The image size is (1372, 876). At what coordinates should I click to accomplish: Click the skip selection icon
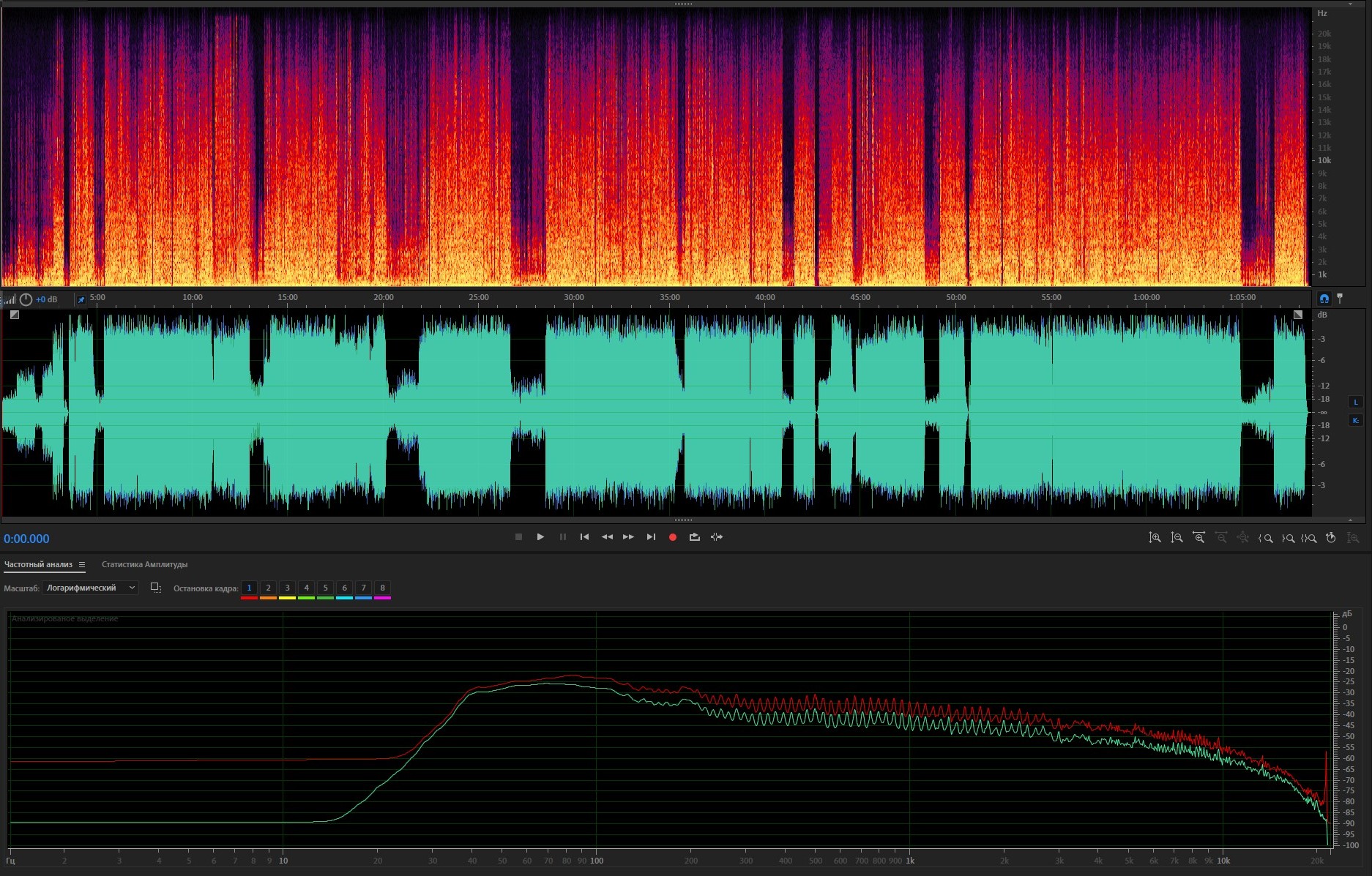717,537
